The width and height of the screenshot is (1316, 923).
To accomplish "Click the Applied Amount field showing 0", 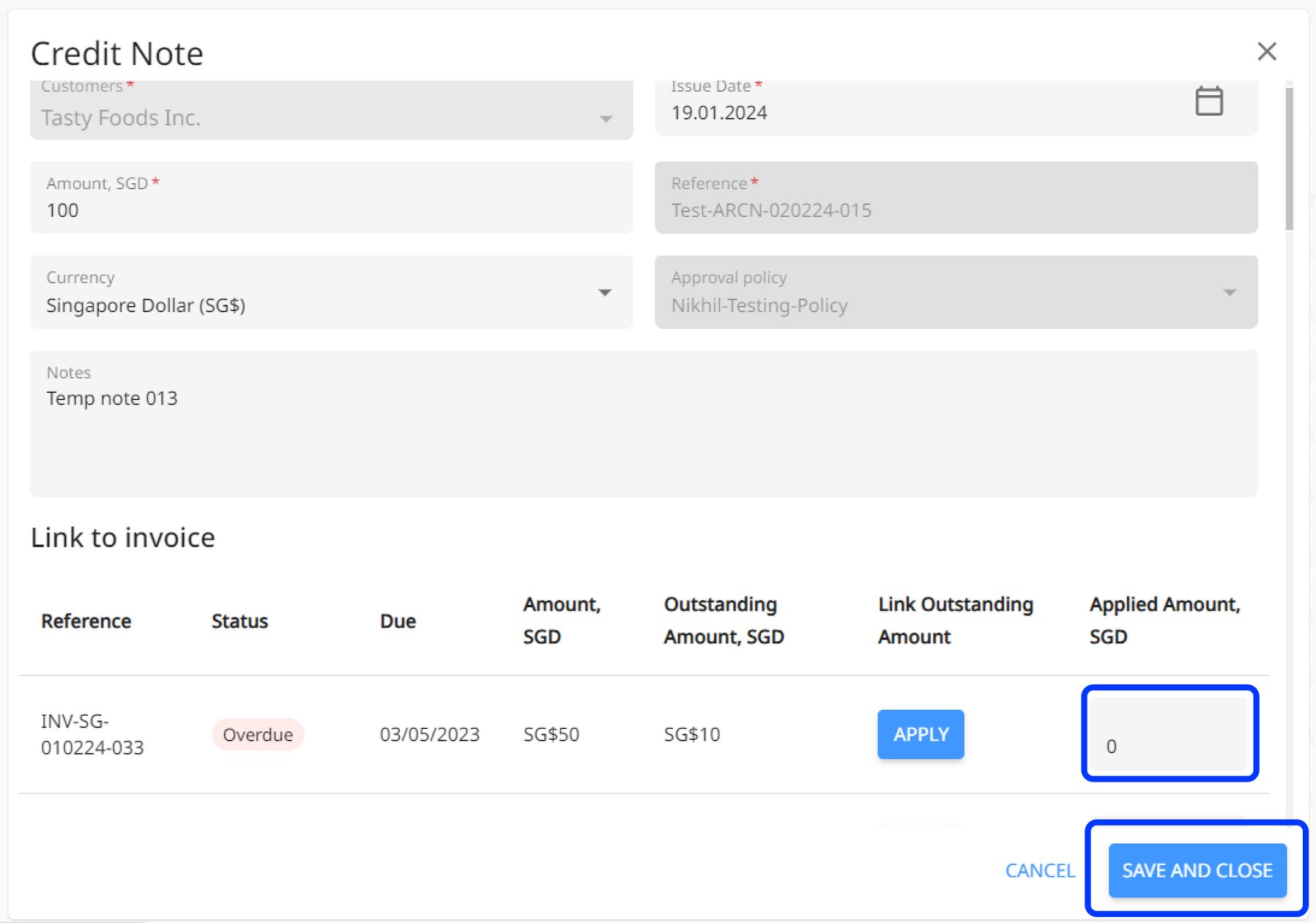I will pos(1169,735).
